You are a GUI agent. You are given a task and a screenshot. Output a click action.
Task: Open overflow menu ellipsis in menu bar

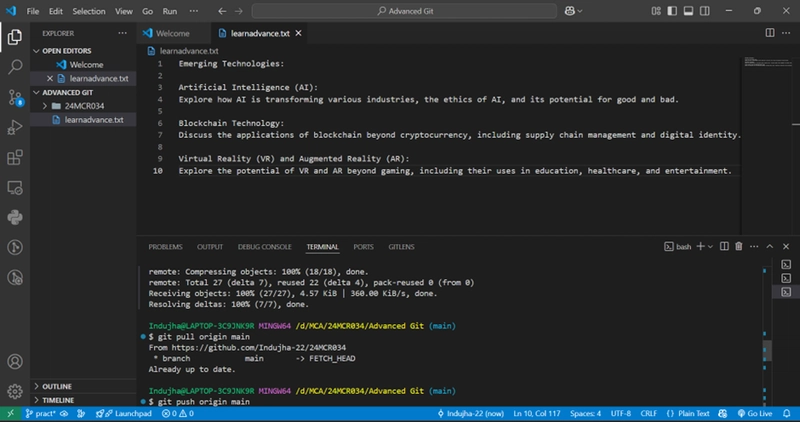pyautogui.click(x=193, y=11)
